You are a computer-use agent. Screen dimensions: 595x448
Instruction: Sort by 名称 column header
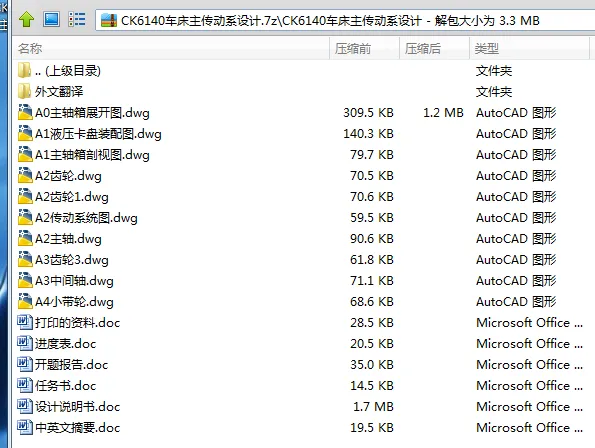[171, 49]
